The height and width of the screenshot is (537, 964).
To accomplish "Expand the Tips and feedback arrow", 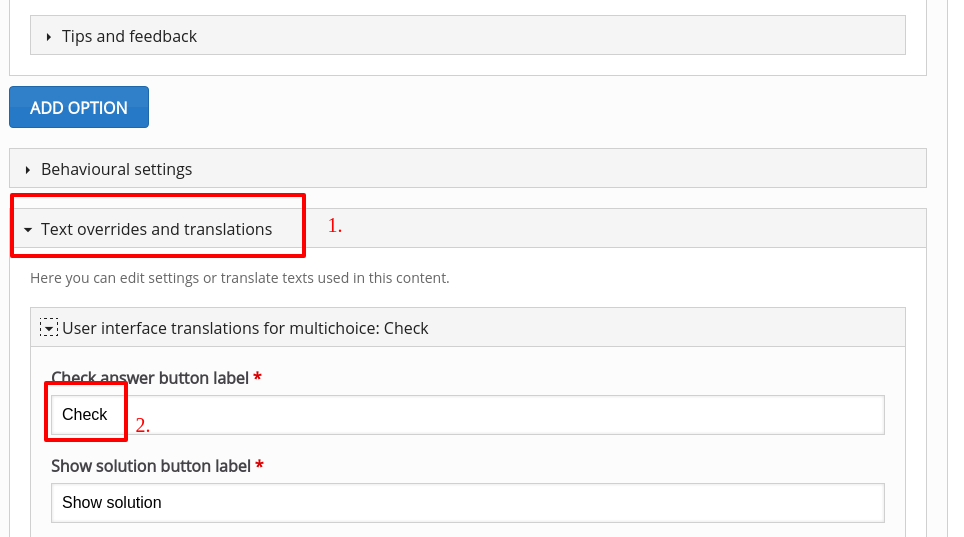I will [x=49, y=37].
